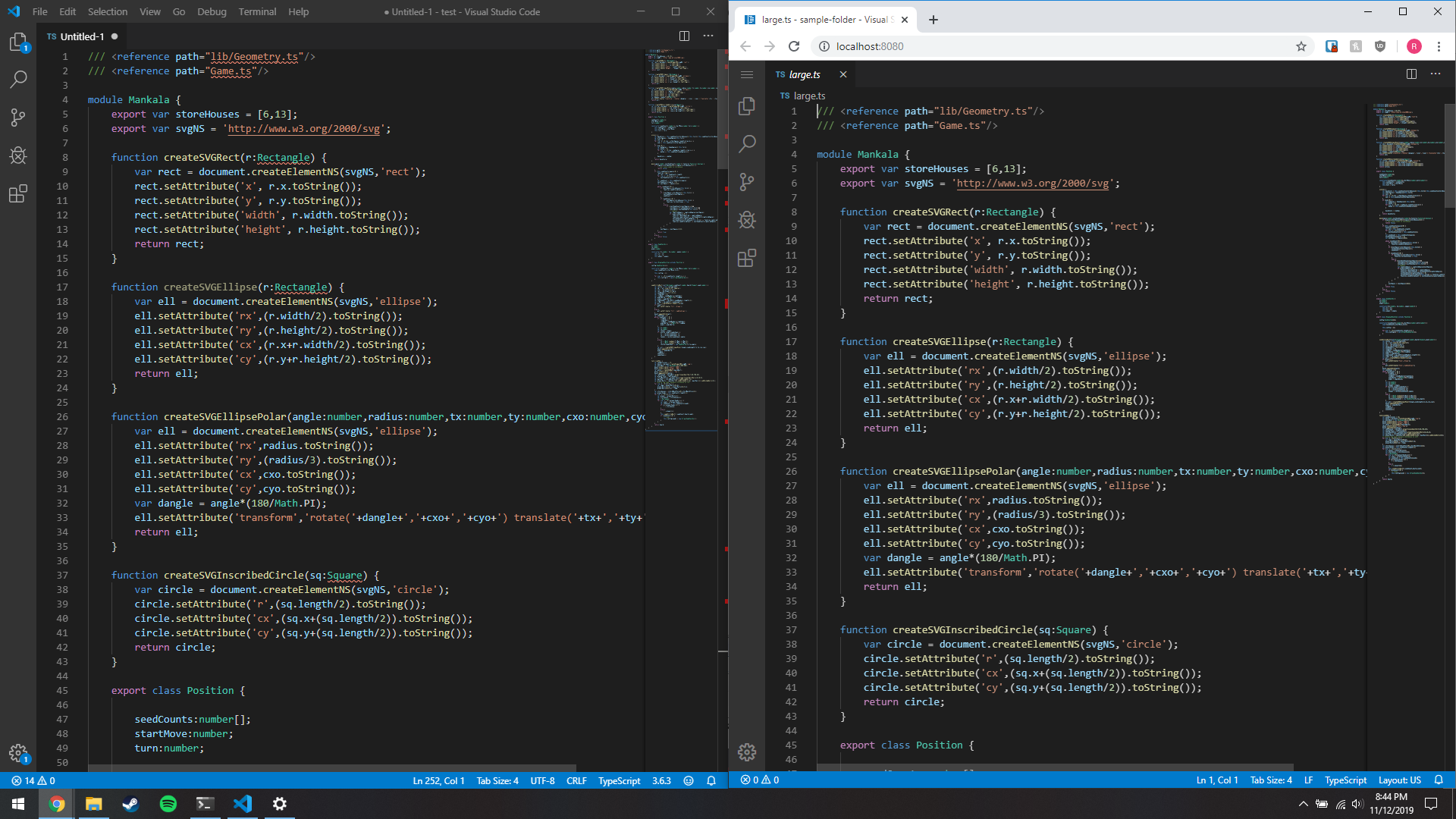Open Search icon in browser VS Code
Viewport: 1456px width, 819px height.
pyautogui.click(x=747, y=143)
